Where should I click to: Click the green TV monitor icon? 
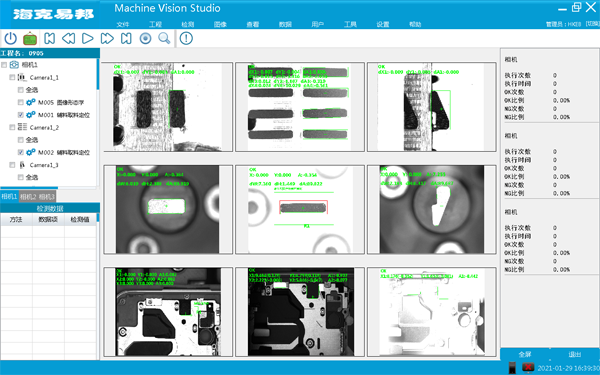(30, 39)
